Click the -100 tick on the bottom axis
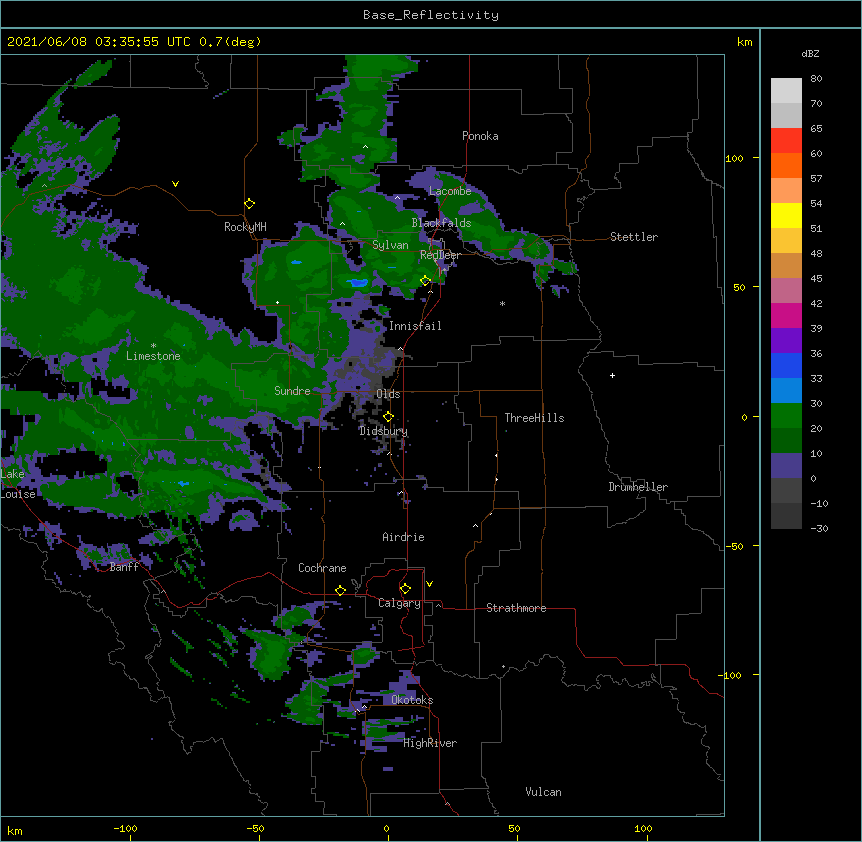The image size is (862, 842). [x=125, y=828]
